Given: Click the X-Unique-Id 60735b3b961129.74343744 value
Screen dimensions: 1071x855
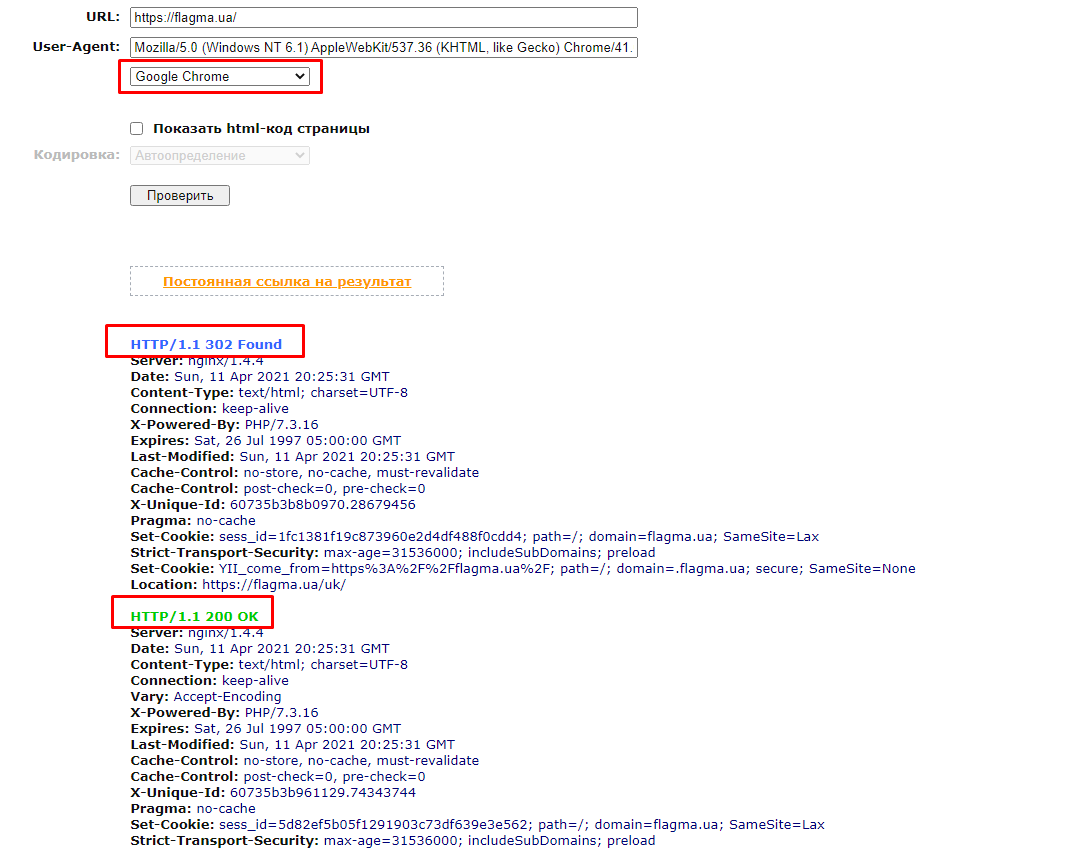Looking at the screenshot, I should pos(322,793).
